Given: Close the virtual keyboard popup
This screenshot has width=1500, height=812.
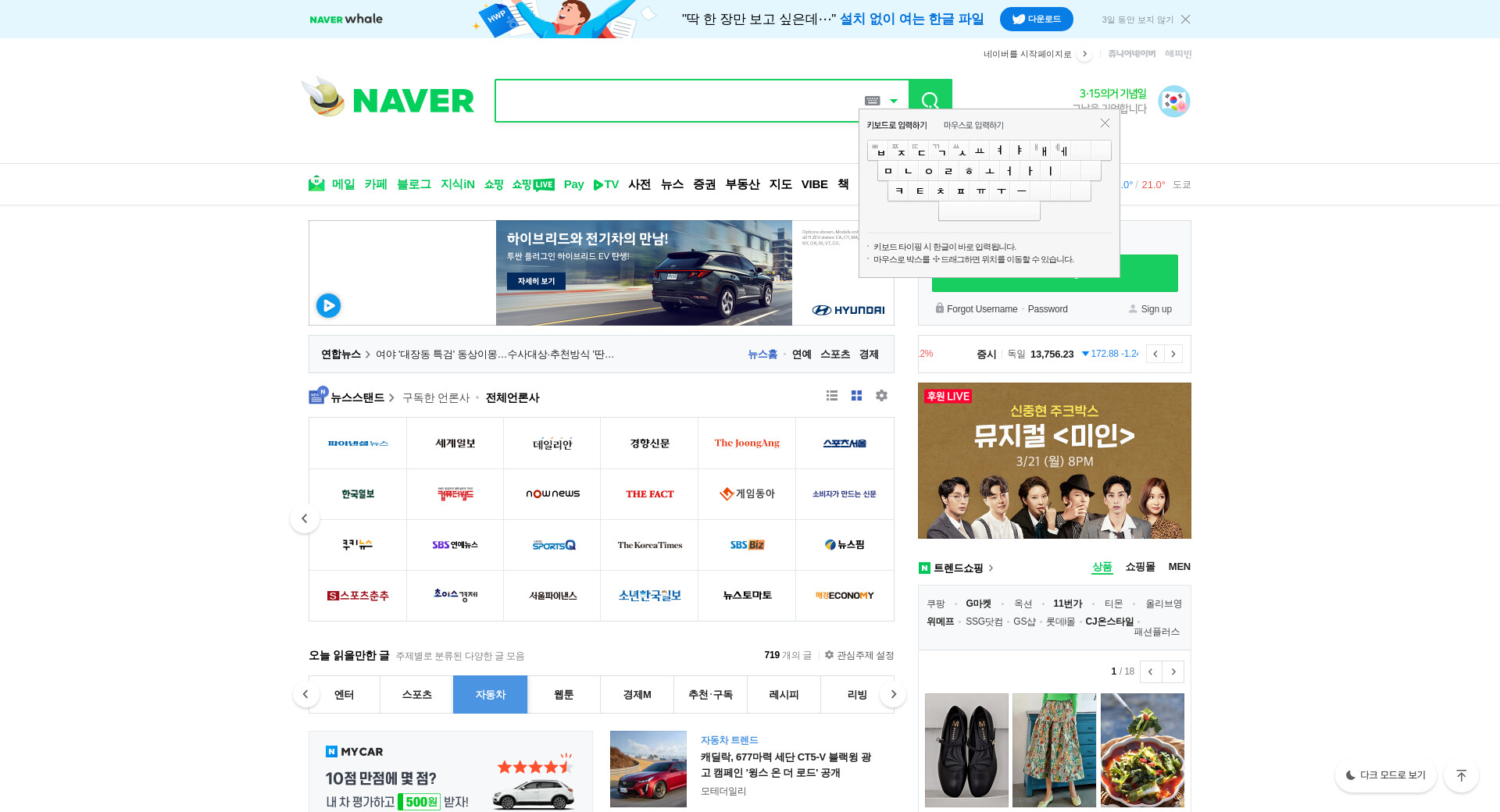Looking at the screenshot, I should point(1105,123).
